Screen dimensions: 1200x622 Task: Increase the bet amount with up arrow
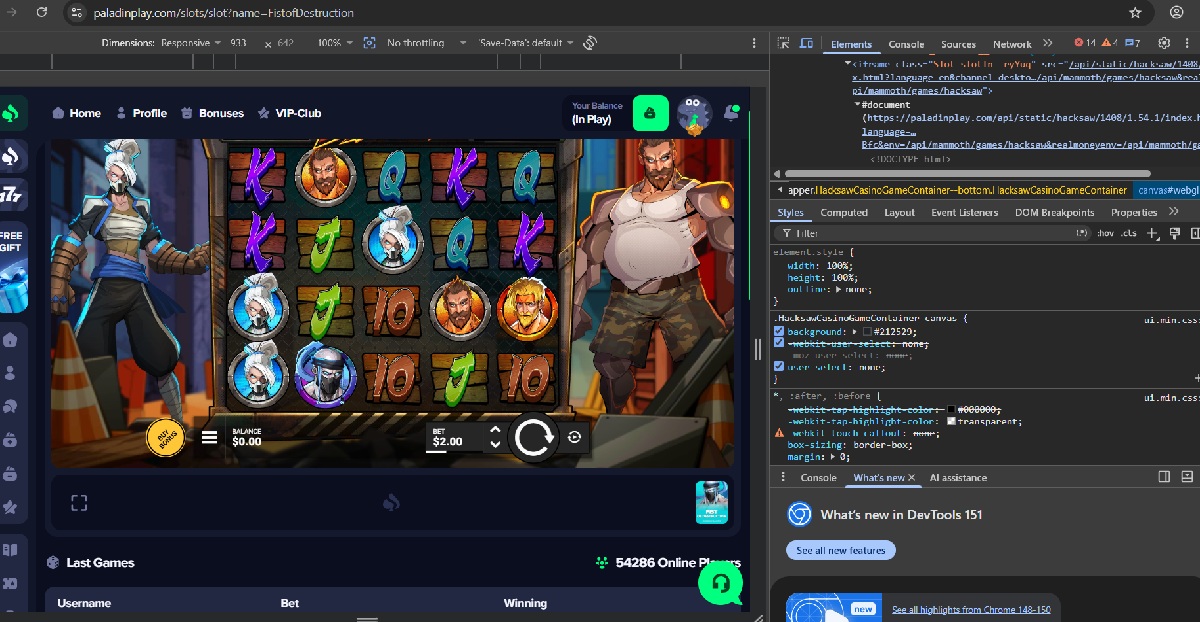[494, 431]
